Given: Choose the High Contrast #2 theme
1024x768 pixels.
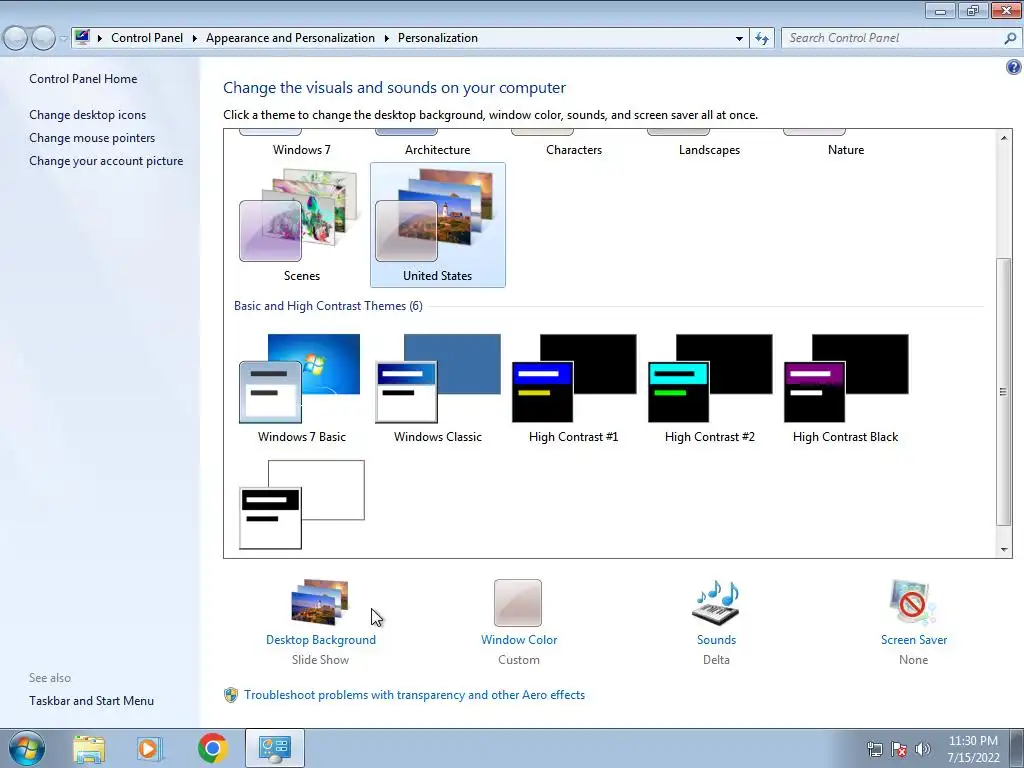Looking at the screenshot, I should [x=709, y=389].
